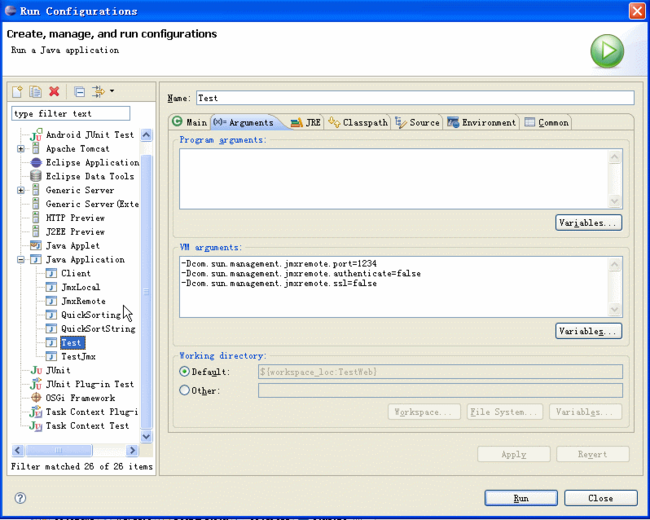Click tree horizontal scrollbar left arrow
The height and width of the screenshot is (520, 650).
tap(17, 450)
